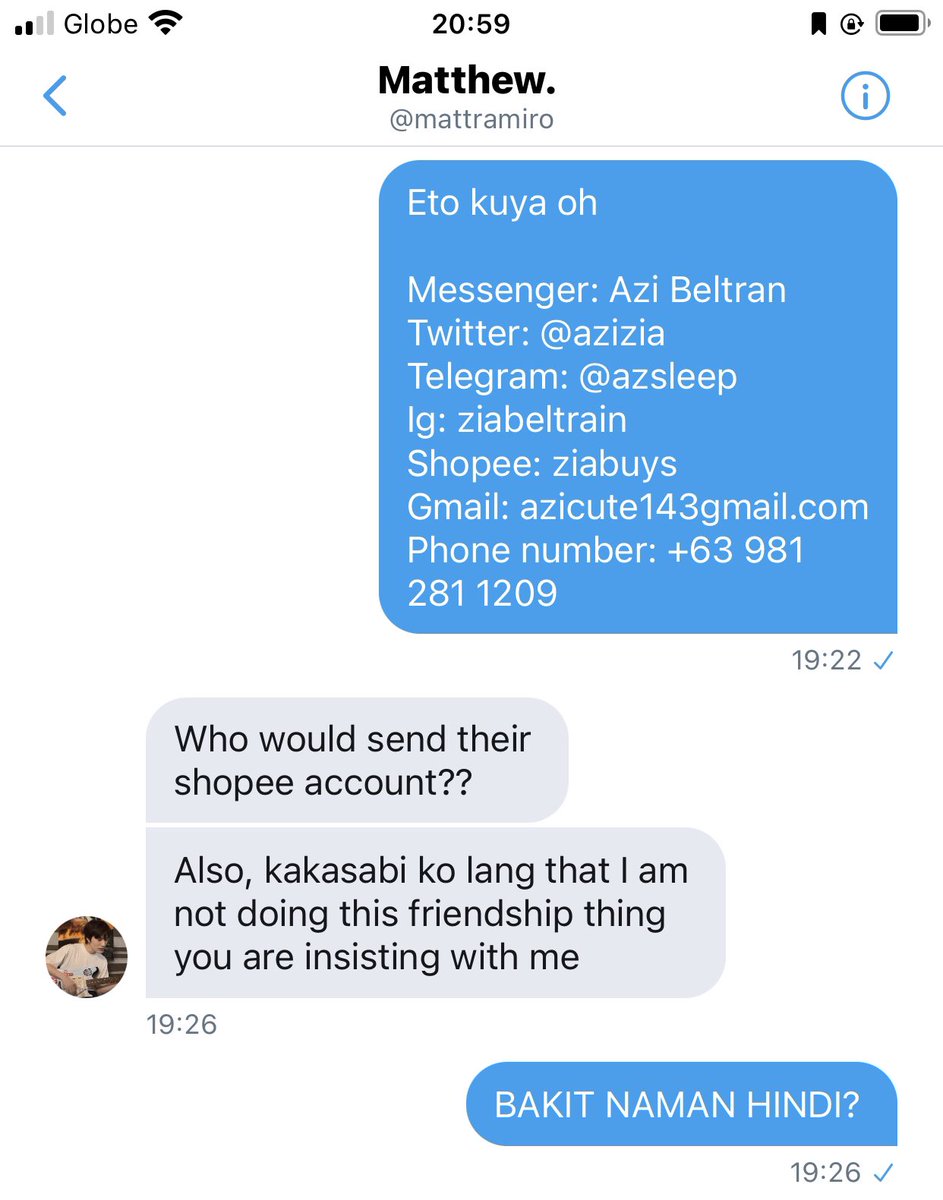Open the Matthew. conversation title
Viewport: 943px width, 1200px height.
click(467, 81)
